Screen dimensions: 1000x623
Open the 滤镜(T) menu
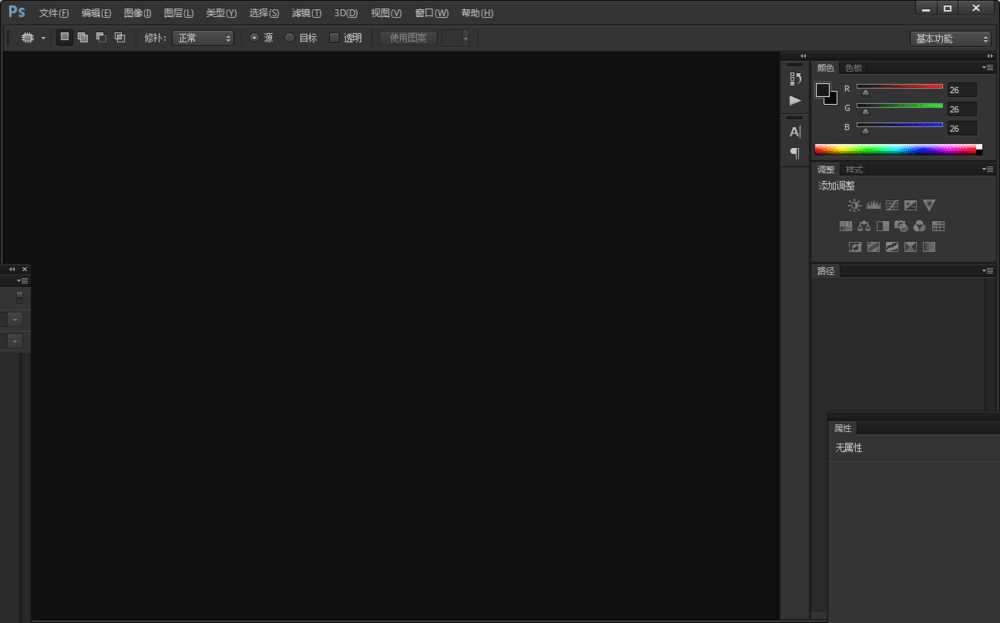click(306, 13)
